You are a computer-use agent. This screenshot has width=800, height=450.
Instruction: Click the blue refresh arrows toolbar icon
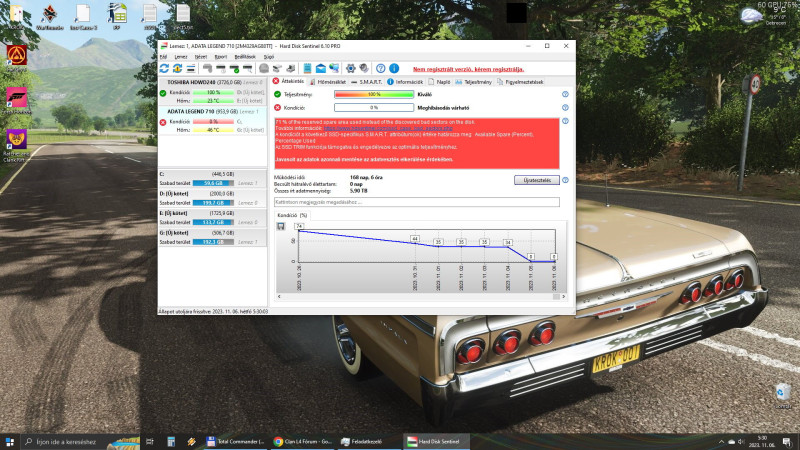point(164,68)
